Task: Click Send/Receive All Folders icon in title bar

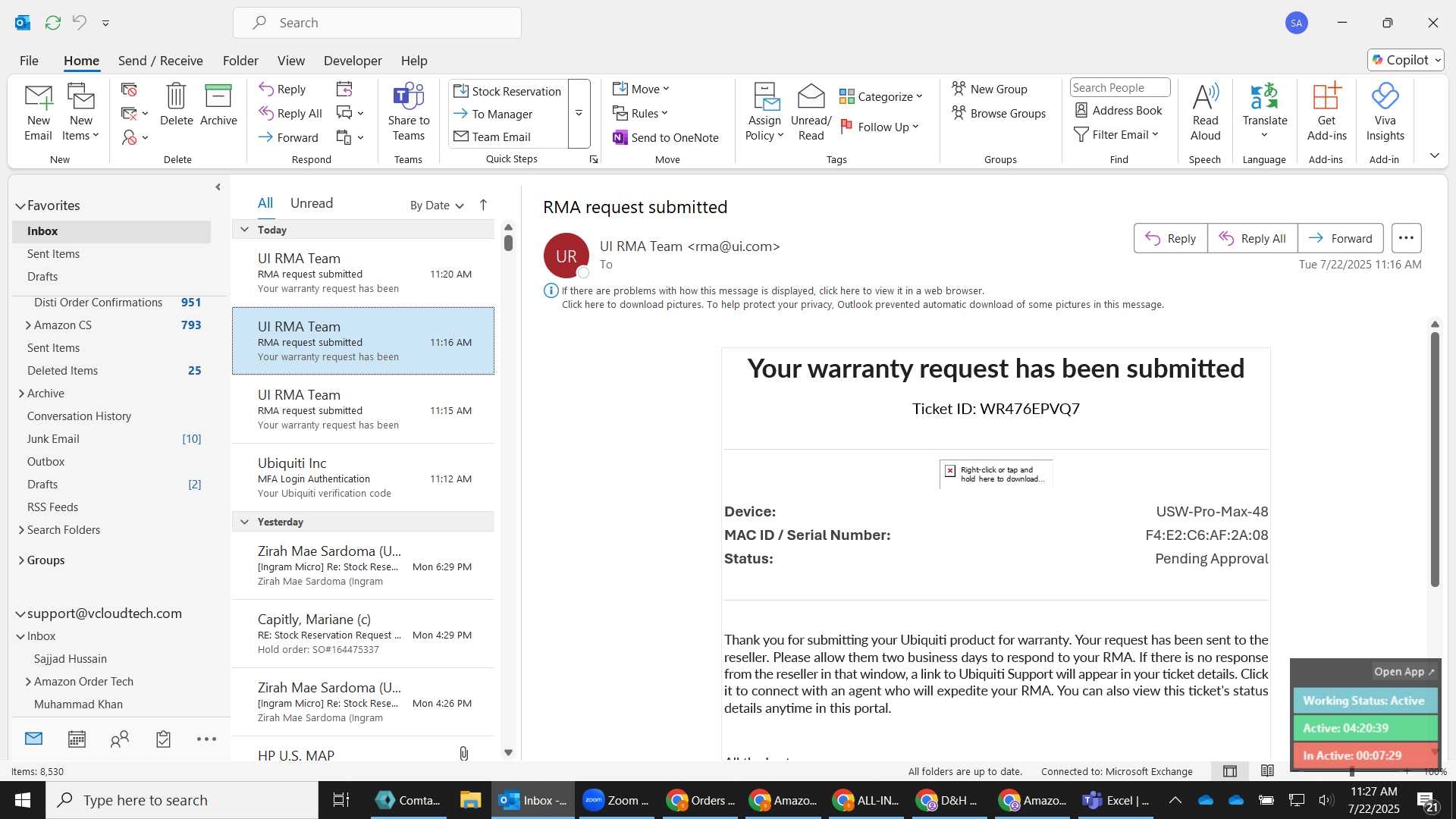Action: pos(52,23)
